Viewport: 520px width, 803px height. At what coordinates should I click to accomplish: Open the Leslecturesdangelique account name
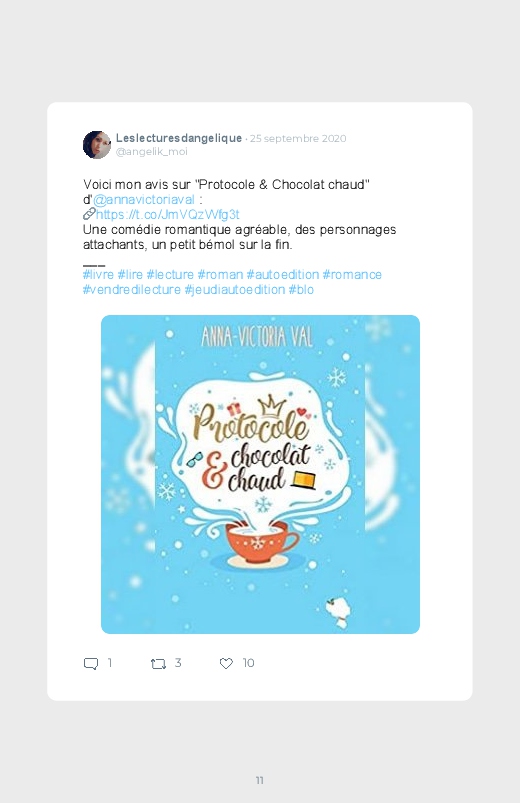point(179,138)
